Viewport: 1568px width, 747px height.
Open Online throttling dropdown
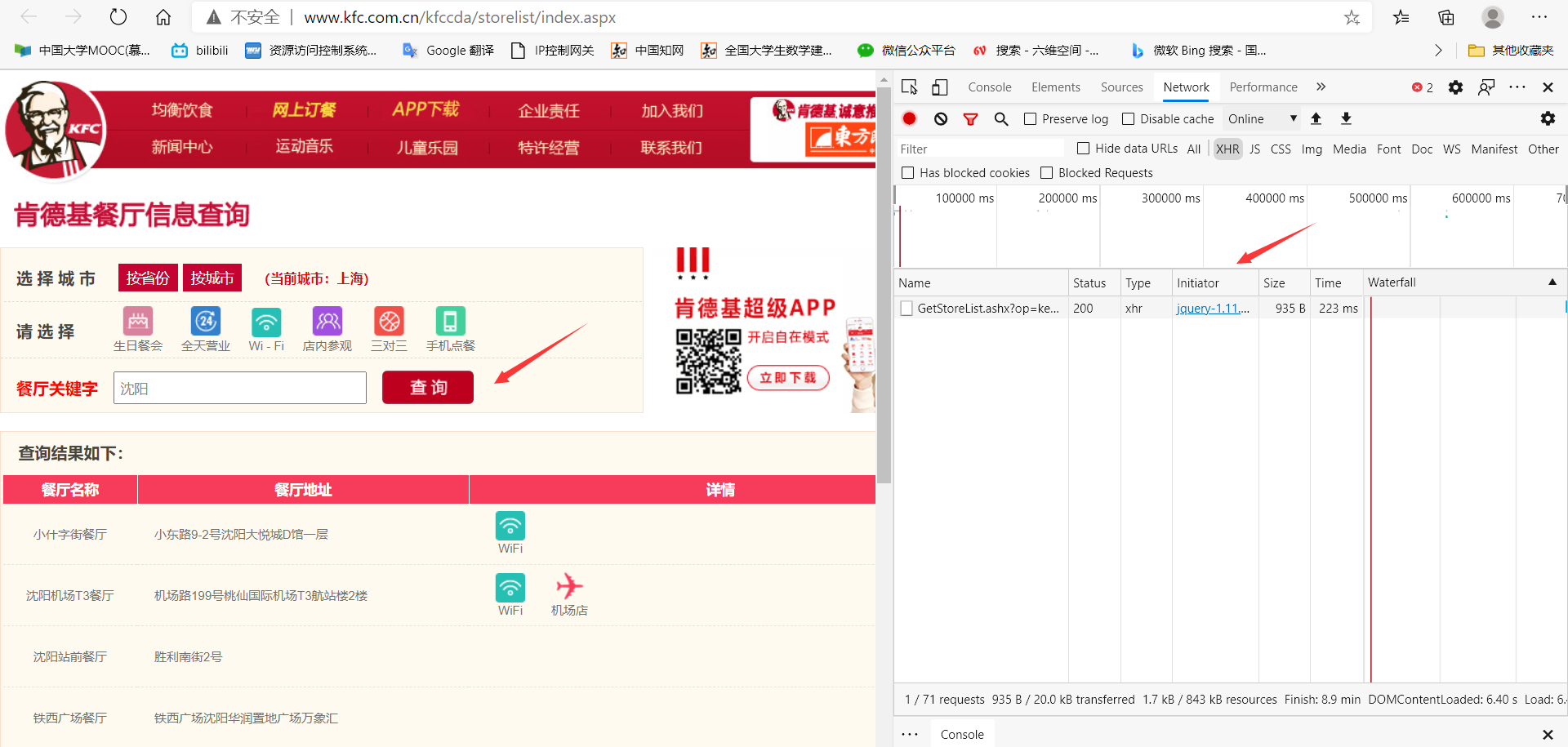click(x=1262, y=119)
